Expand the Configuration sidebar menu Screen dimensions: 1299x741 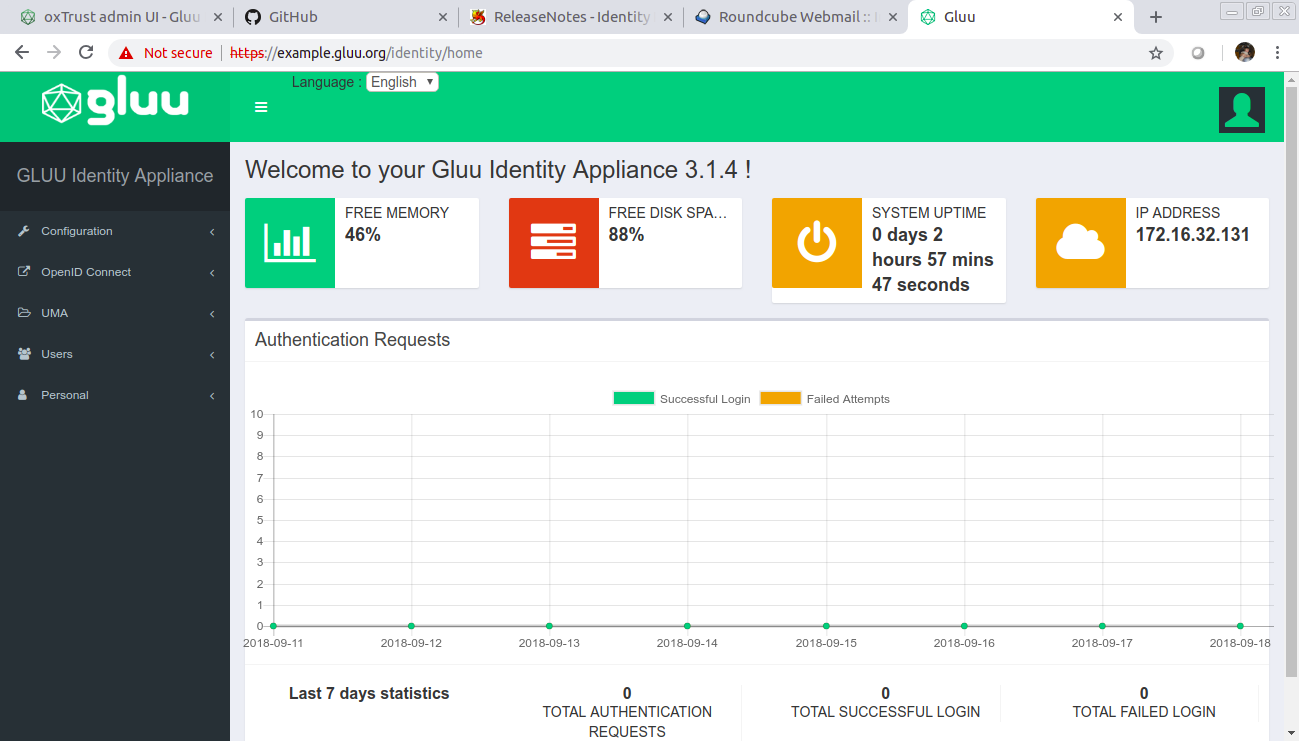[x=77, y=231]
